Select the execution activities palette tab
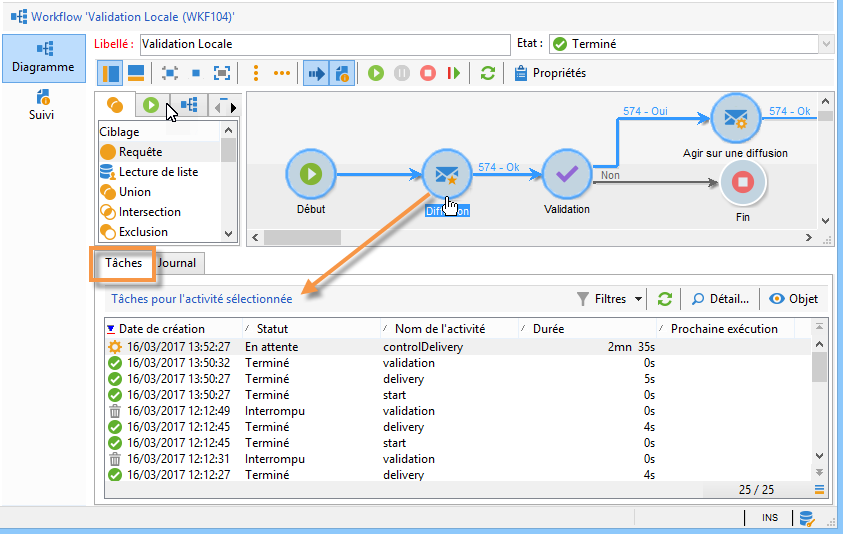The height and width of the screenshot is (546, 852). point(151,105)
